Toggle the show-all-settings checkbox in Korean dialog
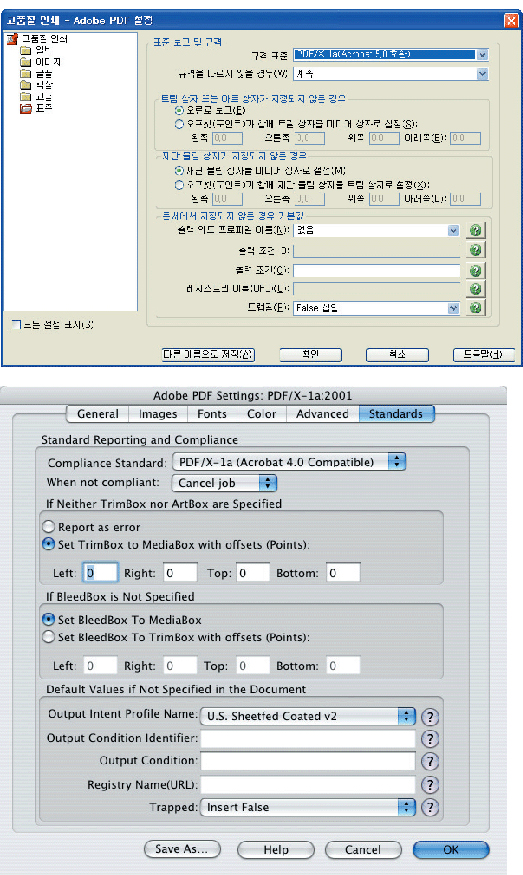 (x=17, y=325)
